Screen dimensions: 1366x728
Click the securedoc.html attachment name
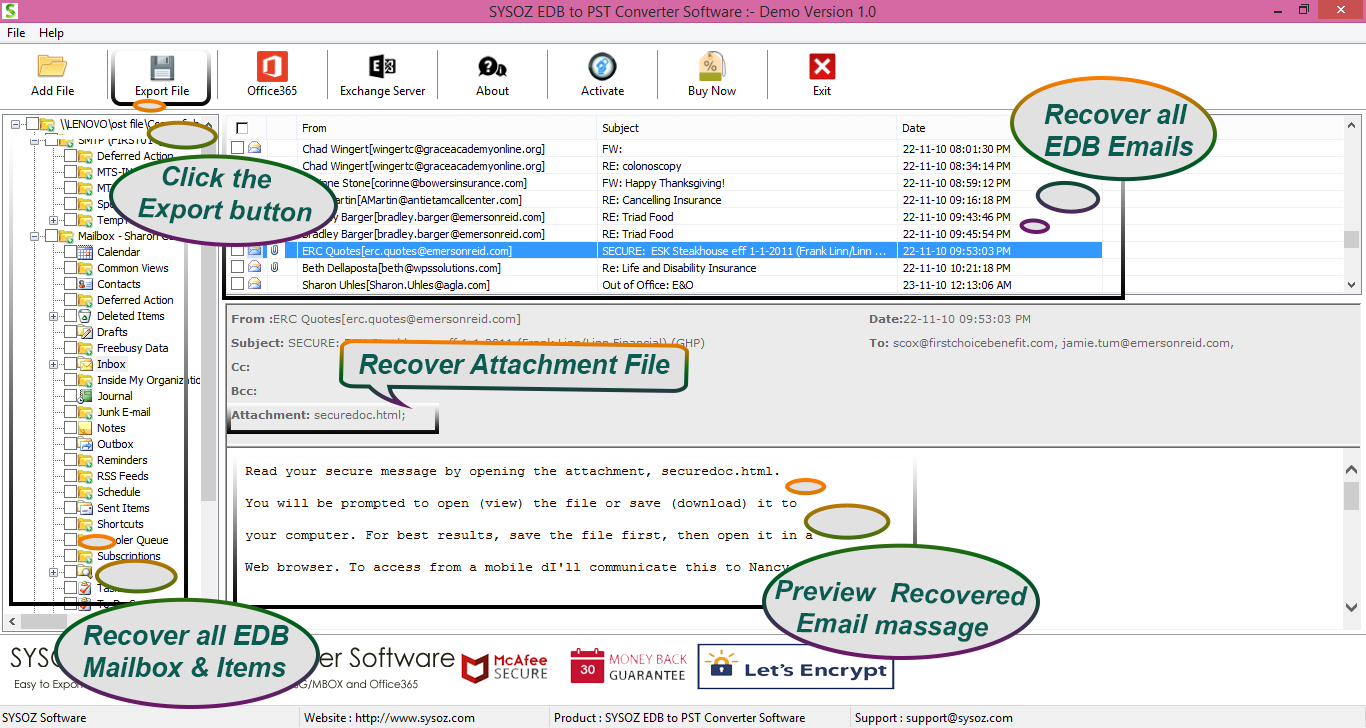[x=360, y=415]
